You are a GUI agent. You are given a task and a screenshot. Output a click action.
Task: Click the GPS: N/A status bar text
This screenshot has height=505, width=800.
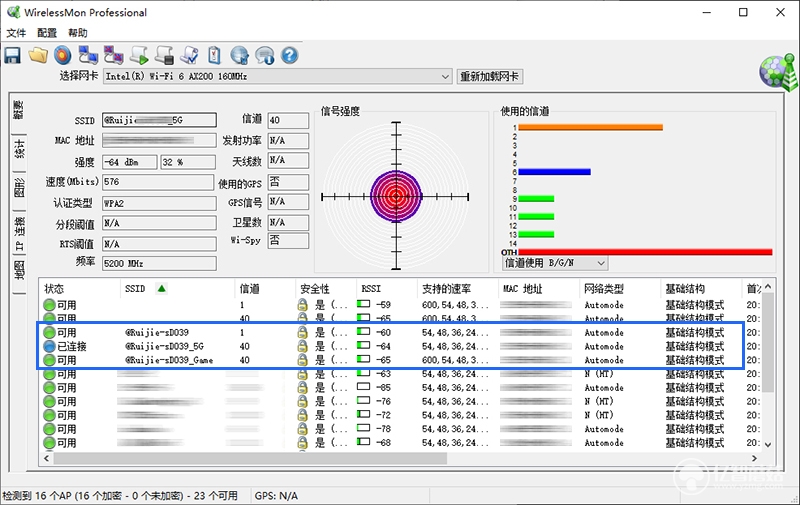276,495
